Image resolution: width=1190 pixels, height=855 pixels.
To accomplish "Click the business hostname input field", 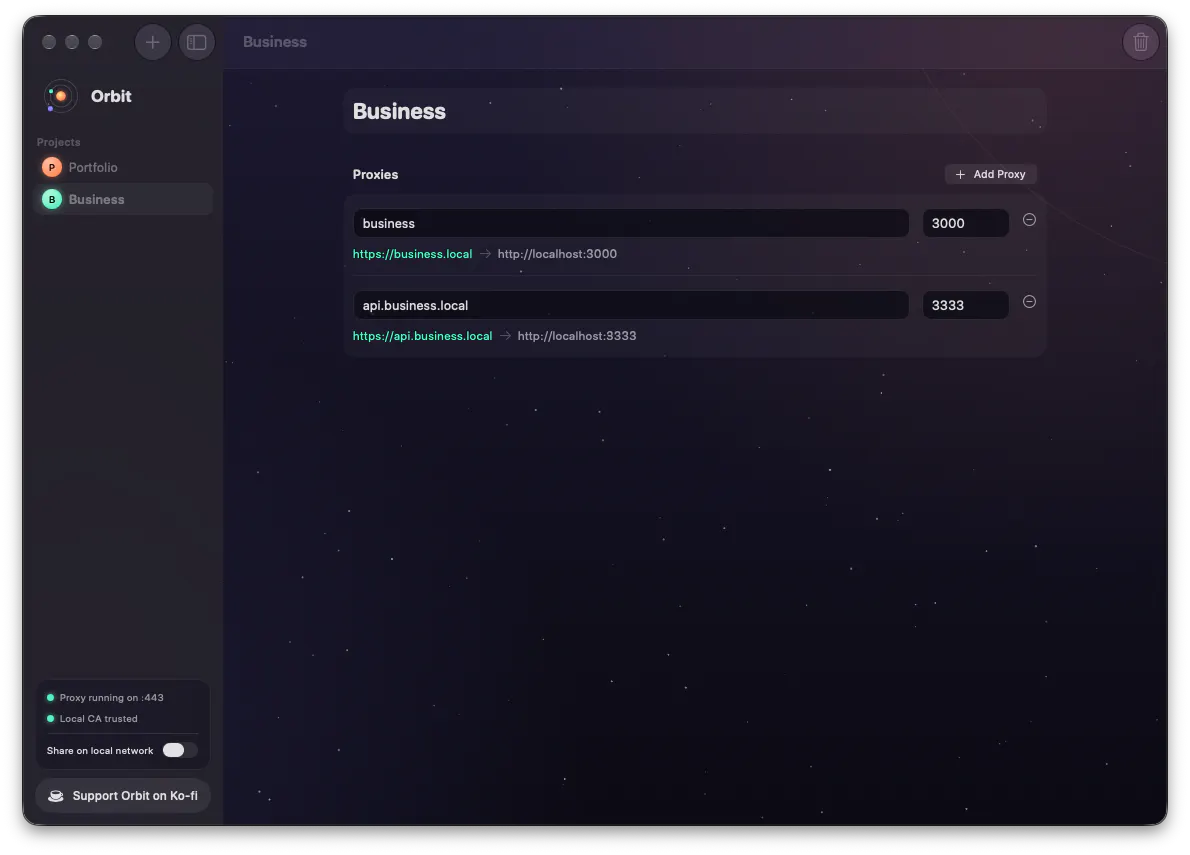I will [631, 223].
